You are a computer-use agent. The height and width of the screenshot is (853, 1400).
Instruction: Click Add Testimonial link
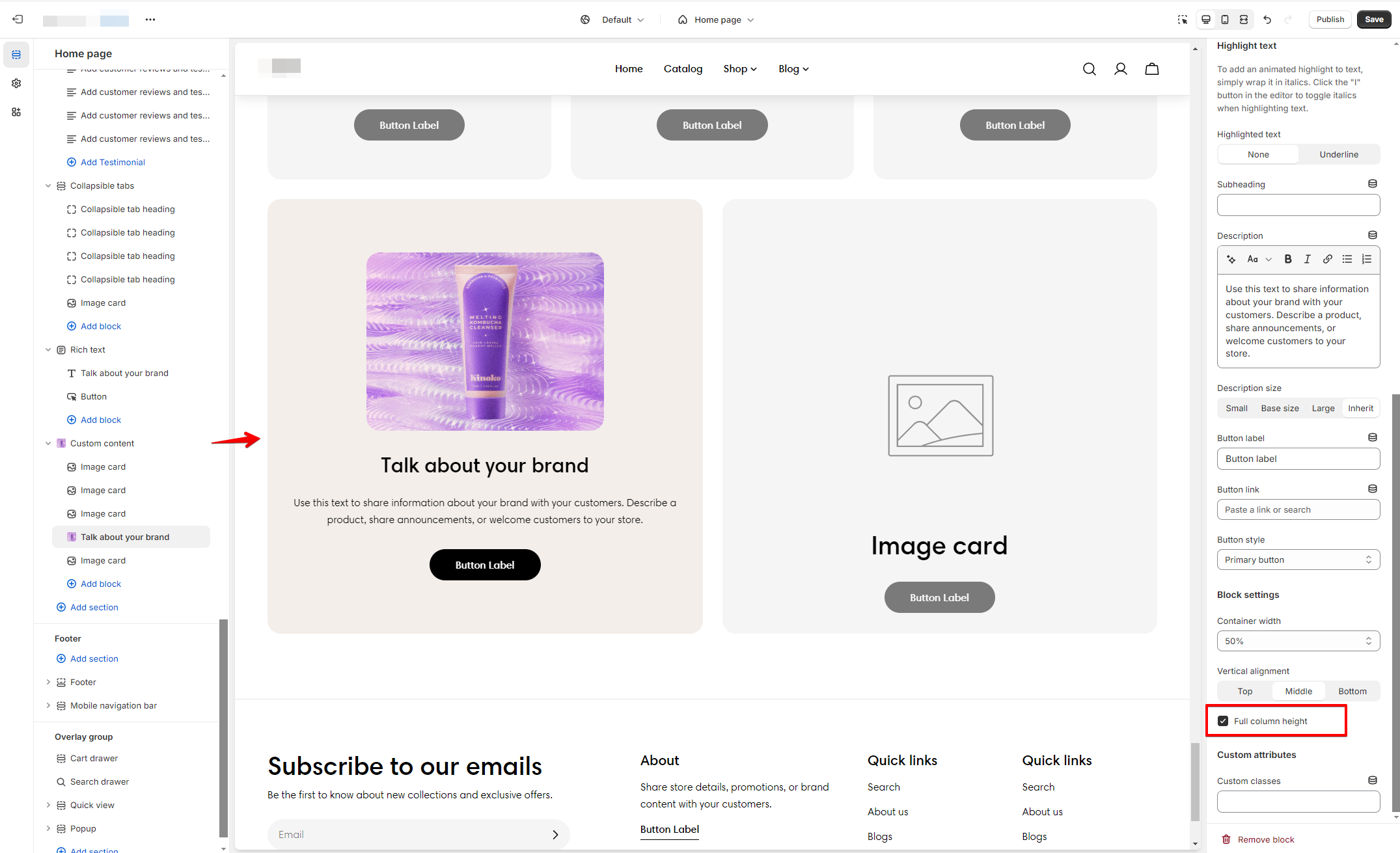[113, 162]
